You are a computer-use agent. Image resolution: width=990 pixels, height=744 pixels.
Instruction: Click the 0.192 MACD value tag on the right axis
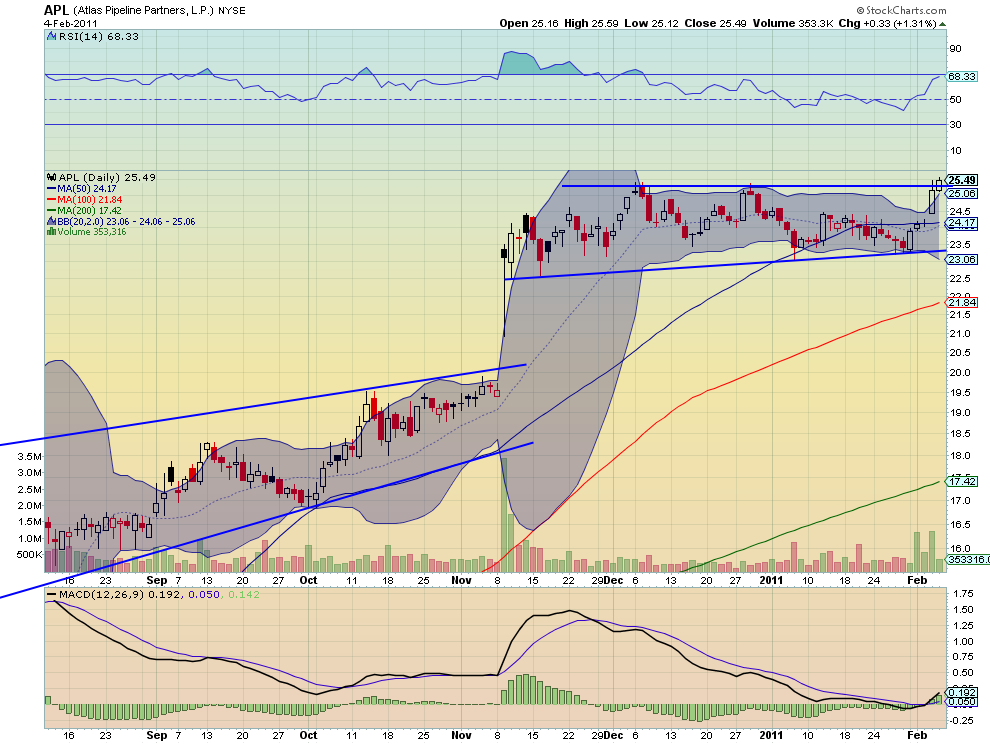[x=962, y=693]
